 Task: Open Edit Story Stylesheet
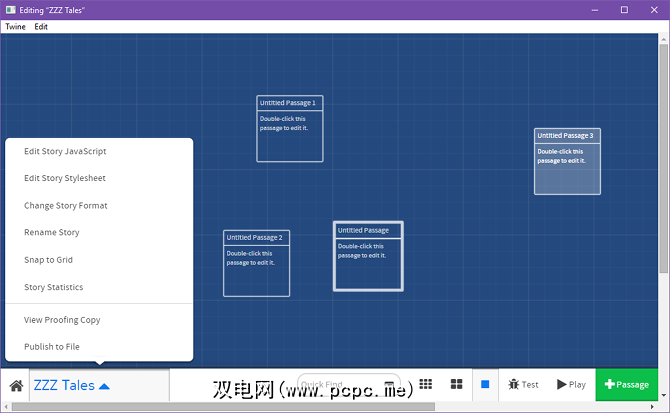(x=65, y=178)
